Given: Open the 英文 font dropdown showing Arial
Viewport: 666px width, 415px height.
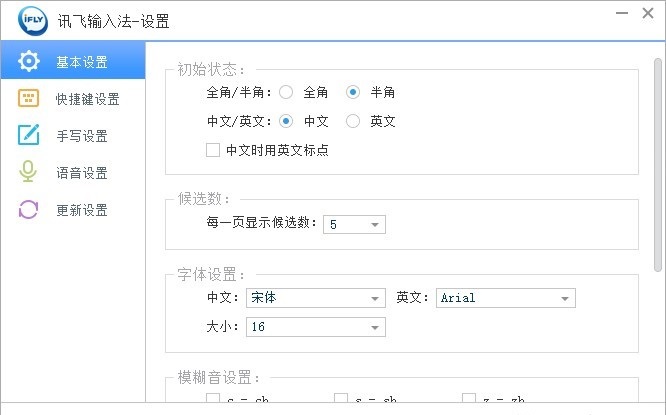Looking at the screenshot, I should click(505, 298).
